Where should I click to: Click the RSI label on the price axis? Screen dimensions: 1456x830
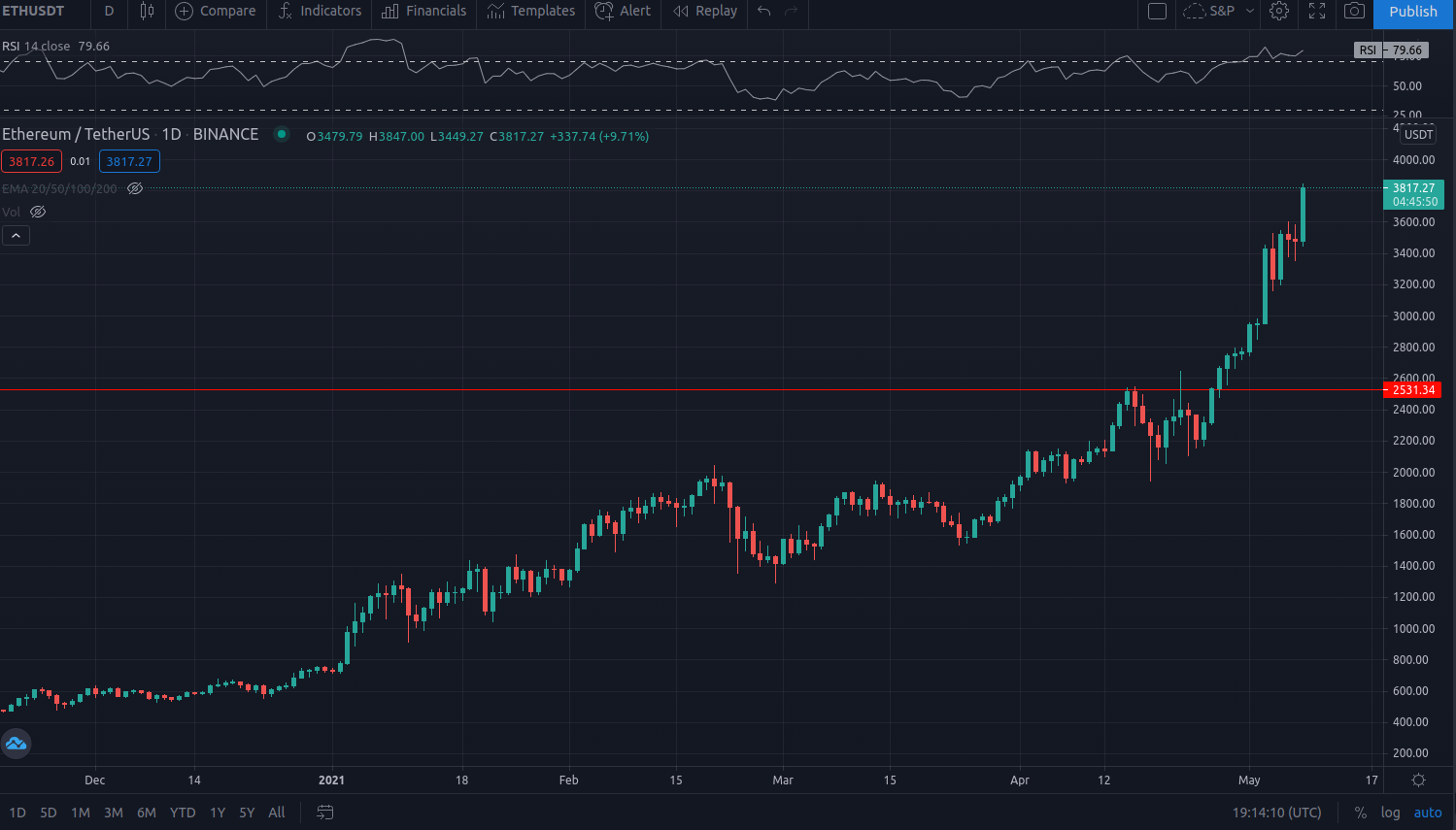[1368, 50]
